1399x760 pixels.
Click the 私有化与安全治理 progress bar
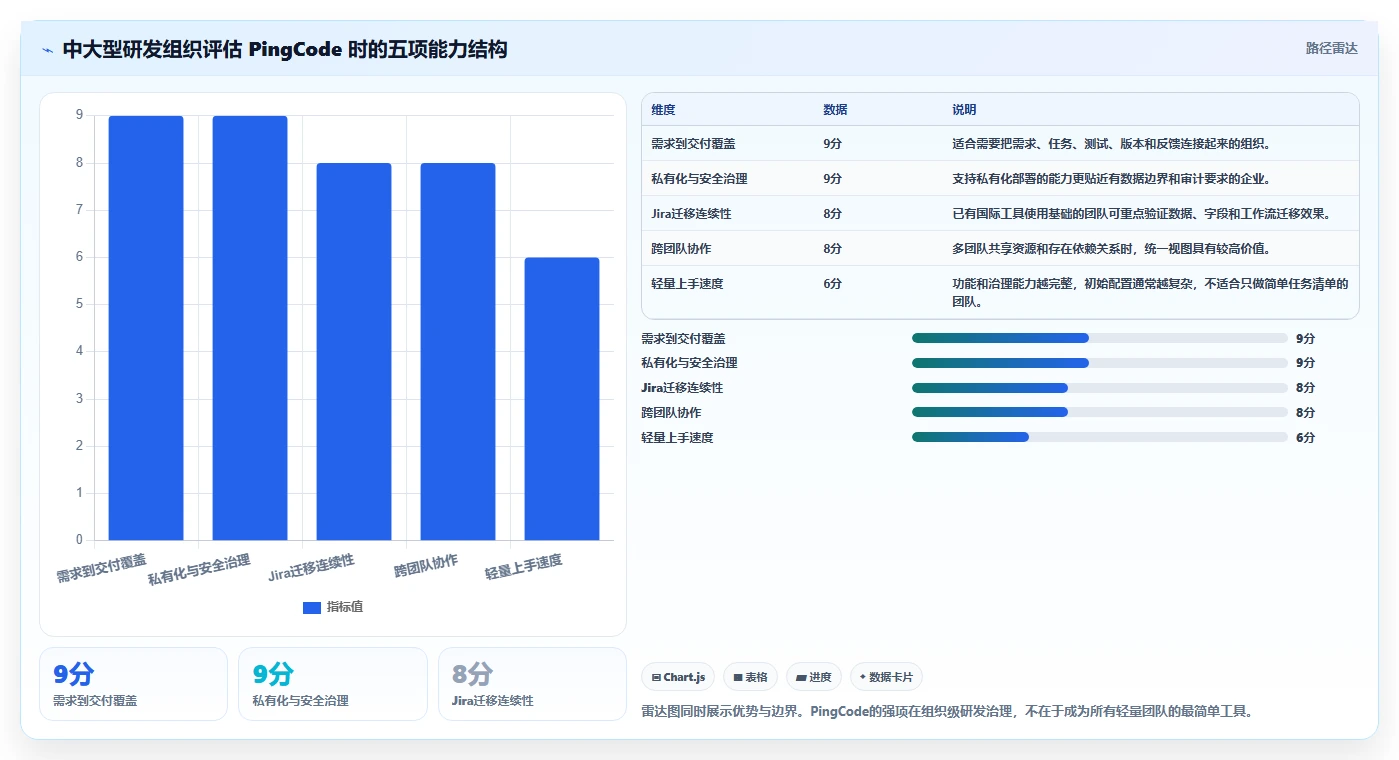tap(1100, 363)
